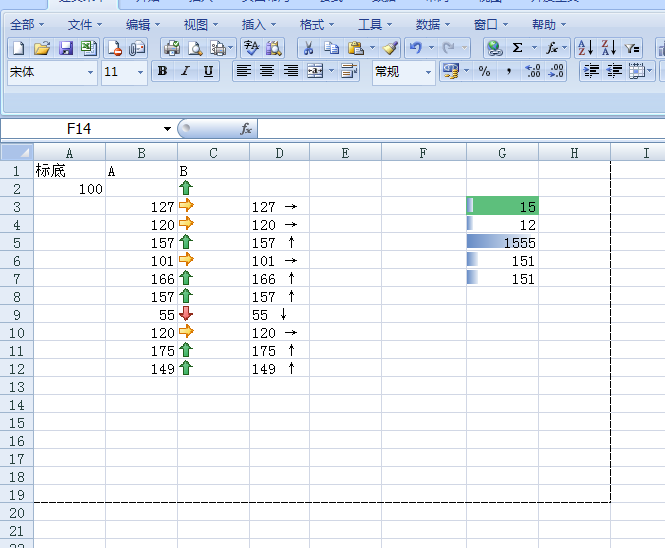Toggle Italic formatting

pyautogui.click(x=185, y=71)
